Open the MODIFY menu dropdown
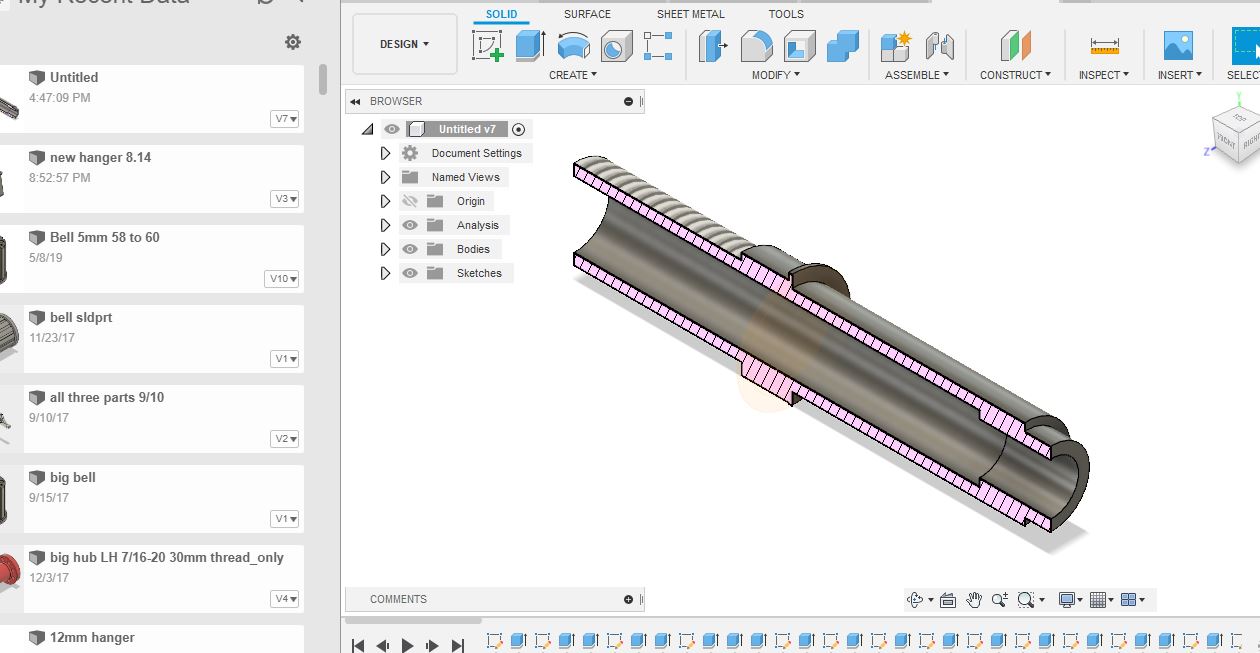Image resolution: width=1260 pixels, height=653 pixels. coord(776,75)
